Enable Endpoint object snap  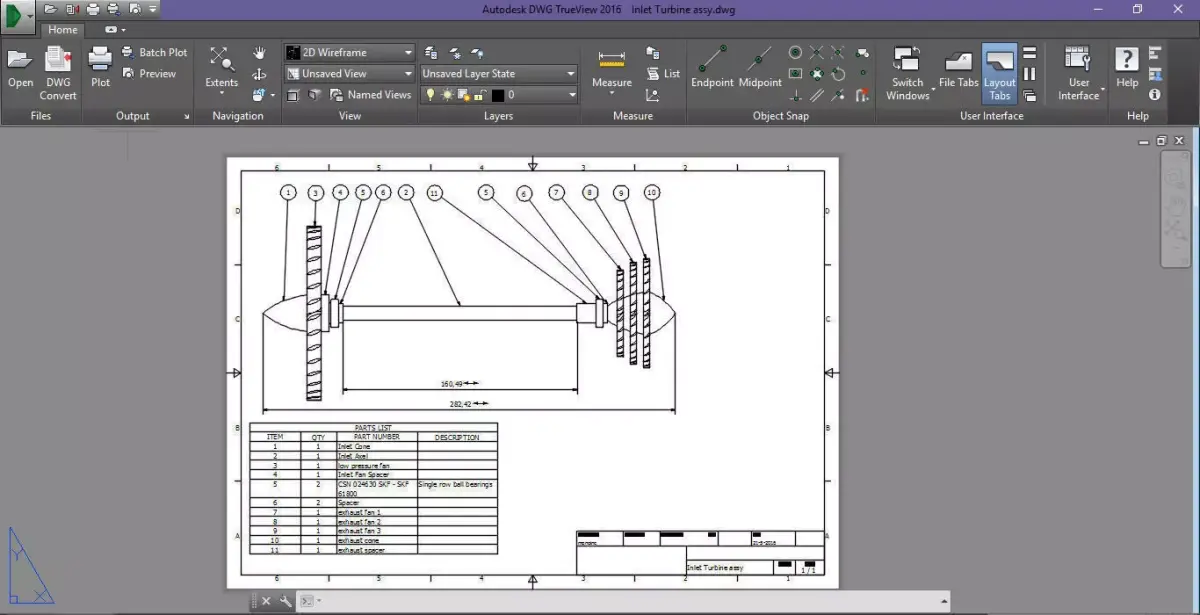[x=712, y=69]
